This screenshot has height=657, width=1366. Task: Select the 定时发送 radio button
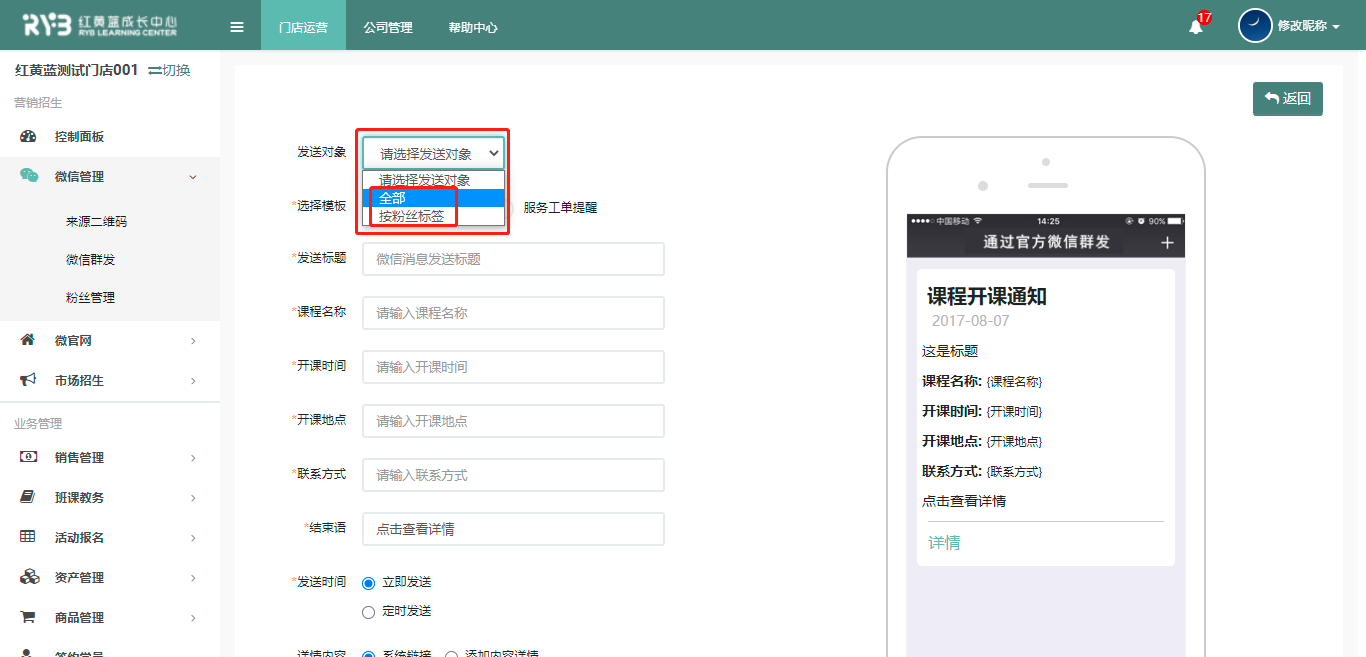point(368,611)
